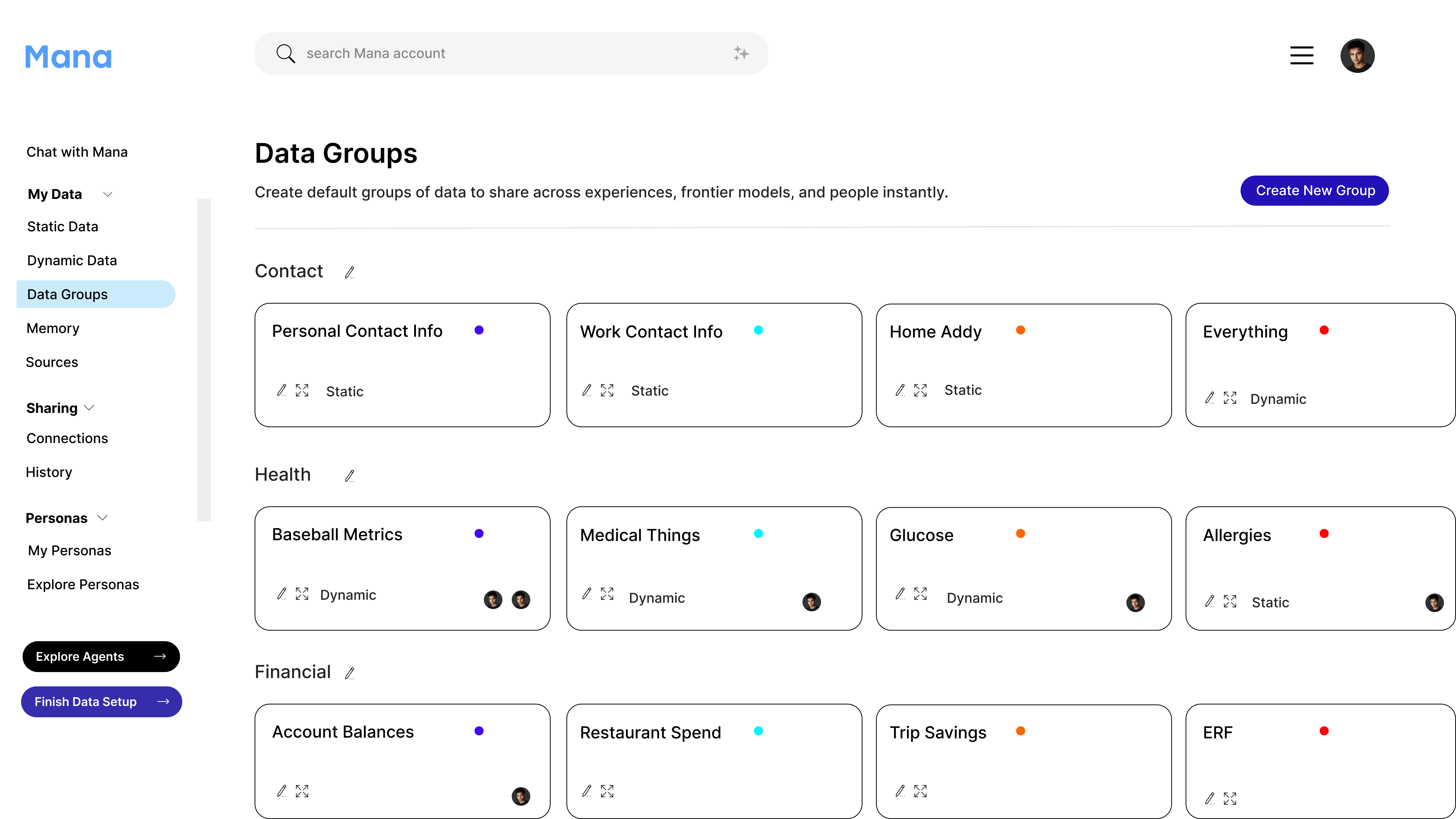Click shared avatar on Medical Things card
The height and width of the screenshot is (819, 1456).
pos(812,602)
